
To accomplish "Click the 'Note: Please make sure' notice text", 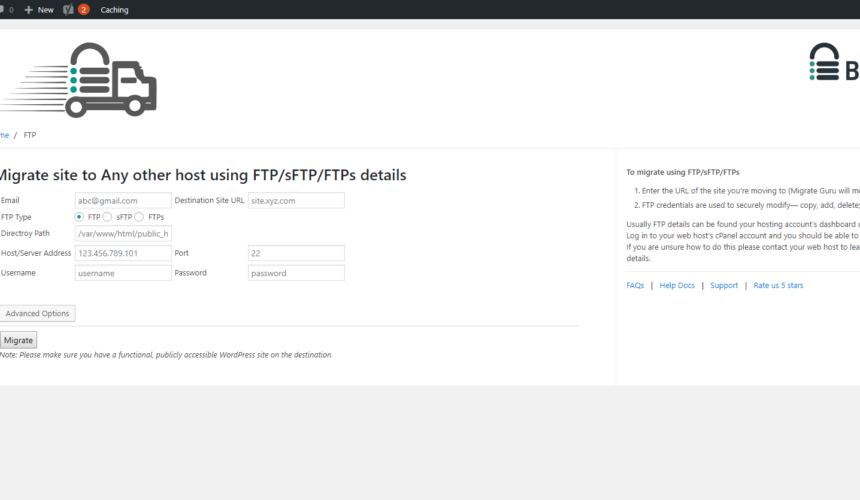I will coord(166,355).
